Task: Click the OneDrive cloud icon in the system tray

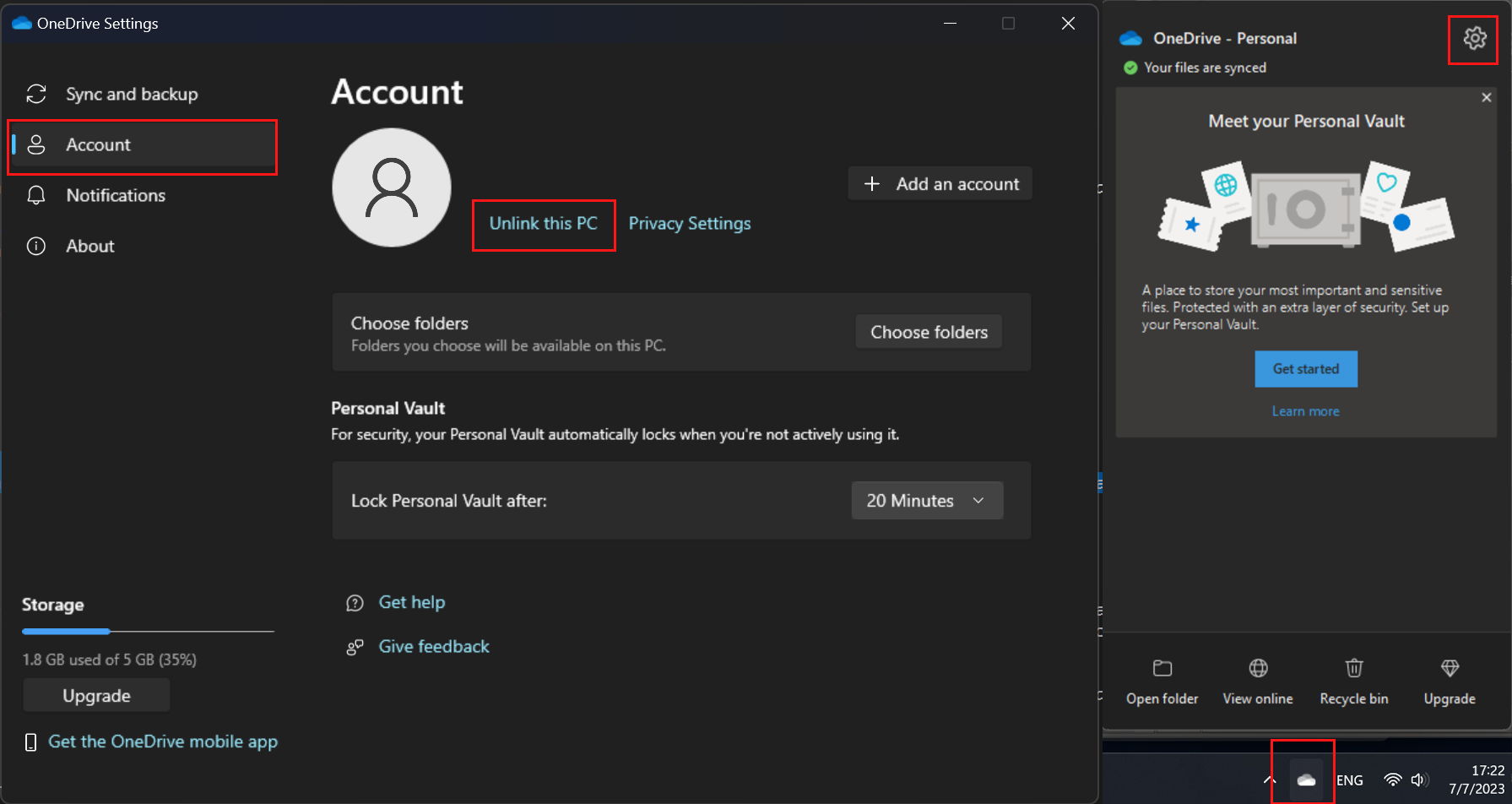Action: 1306,780
